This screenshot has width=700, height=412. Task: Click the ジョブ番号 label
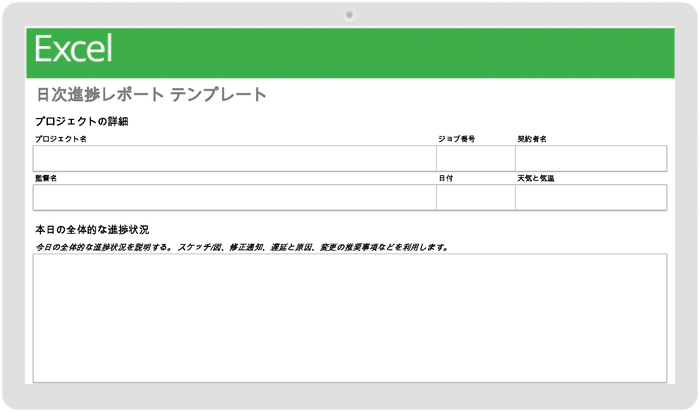coord(456,139)
